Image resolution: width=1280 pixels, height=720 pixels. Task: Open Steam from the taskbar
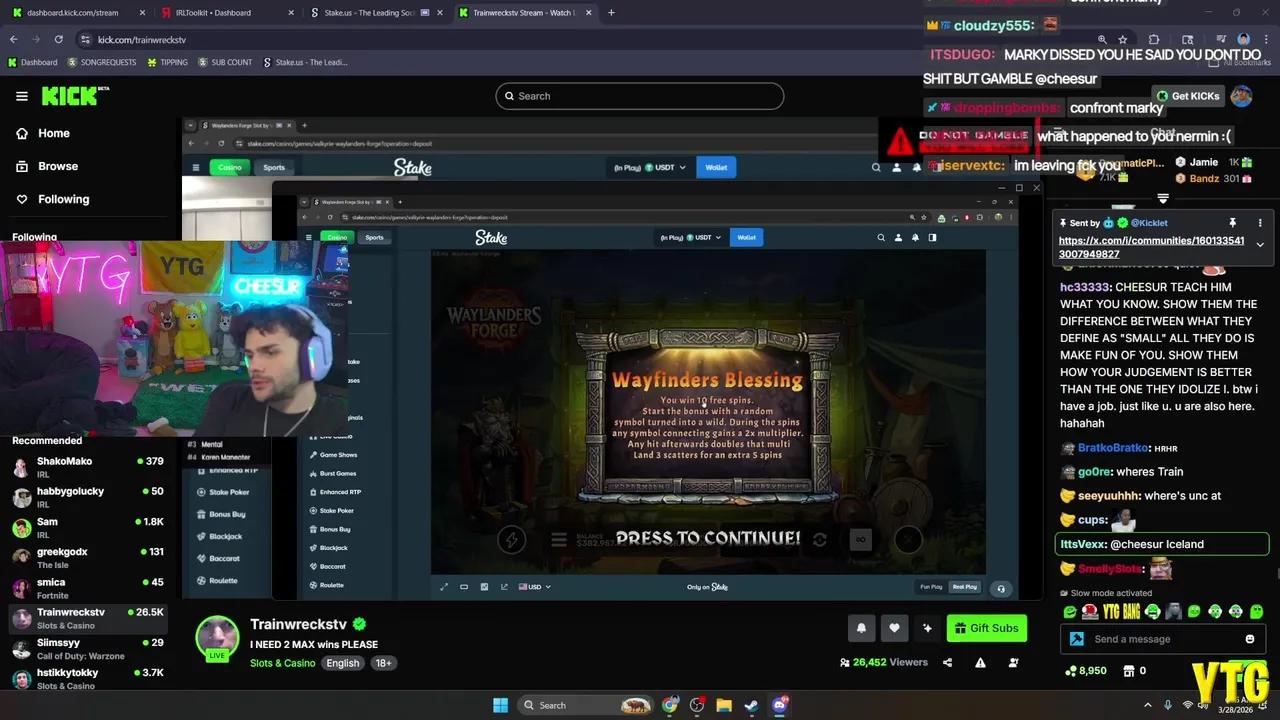click(751, 705)
